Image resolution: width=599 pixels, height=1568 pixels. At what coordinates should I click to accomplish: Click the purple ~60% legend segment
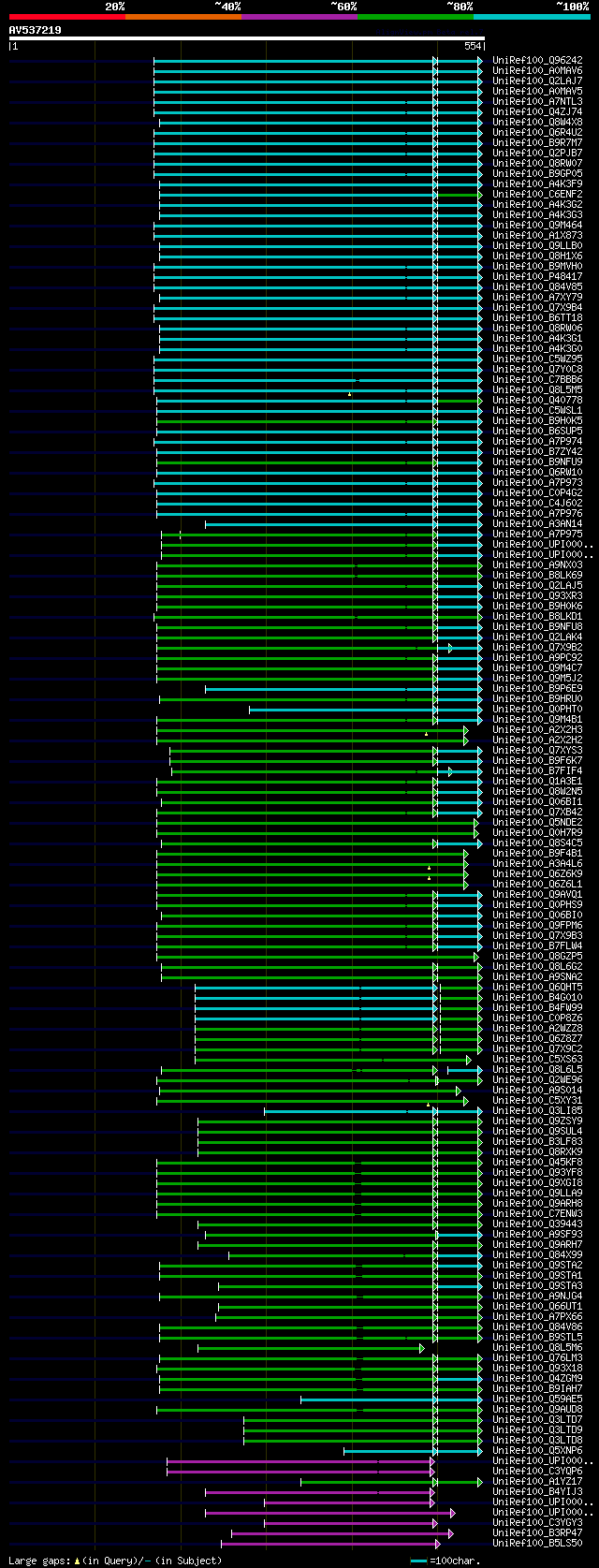pos(299,17)
